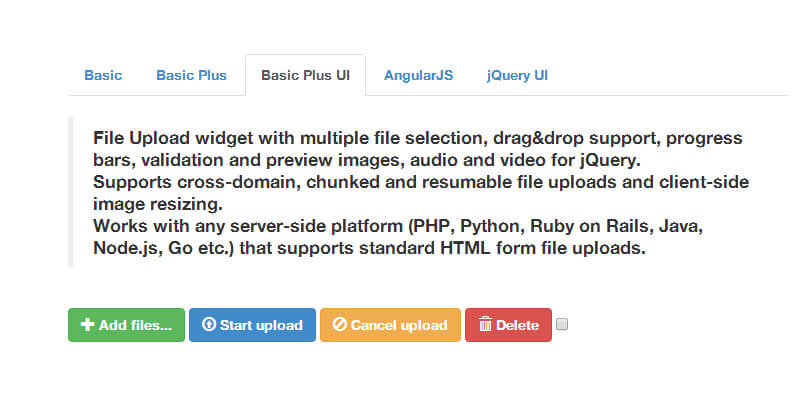Switch to the Basic tab
Screen dimensions: 800x400
[x=103, y=75]
